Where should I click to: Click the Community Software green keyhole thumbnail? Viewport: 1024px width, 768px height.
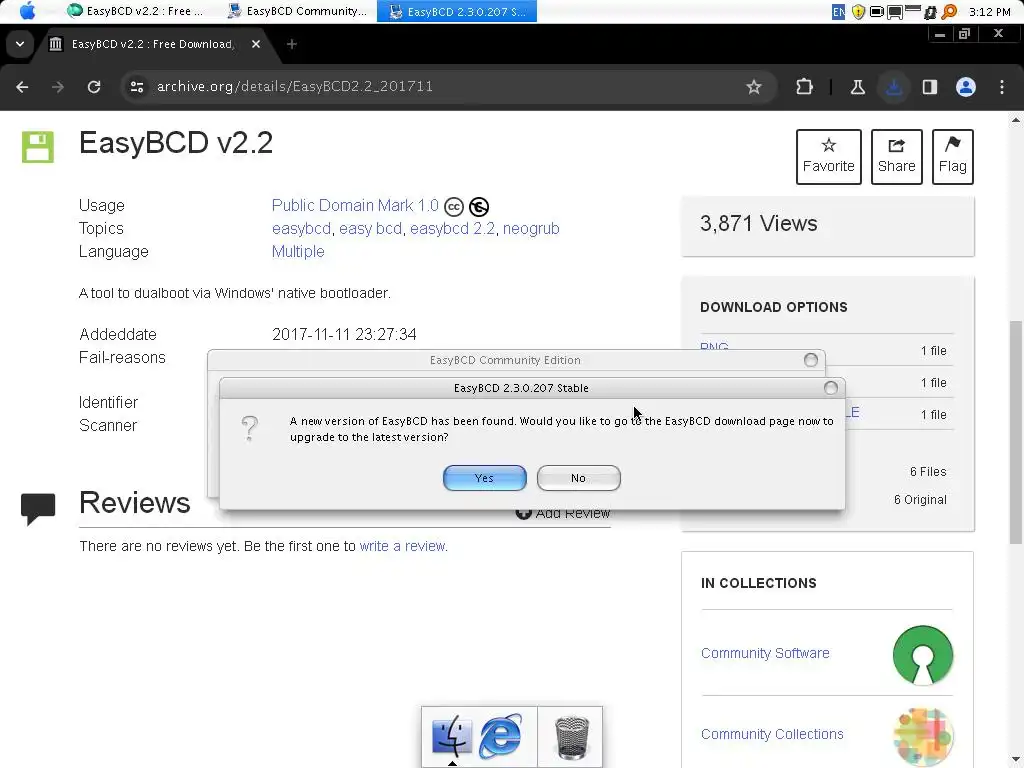click(923, 655)
